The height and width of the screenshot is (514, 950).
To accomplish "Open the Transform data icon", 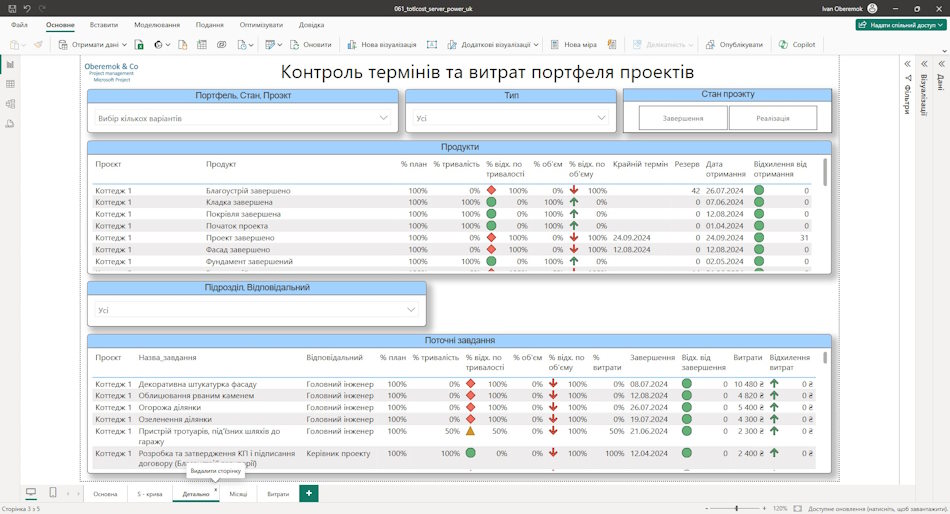I will (x=273, y=44).
